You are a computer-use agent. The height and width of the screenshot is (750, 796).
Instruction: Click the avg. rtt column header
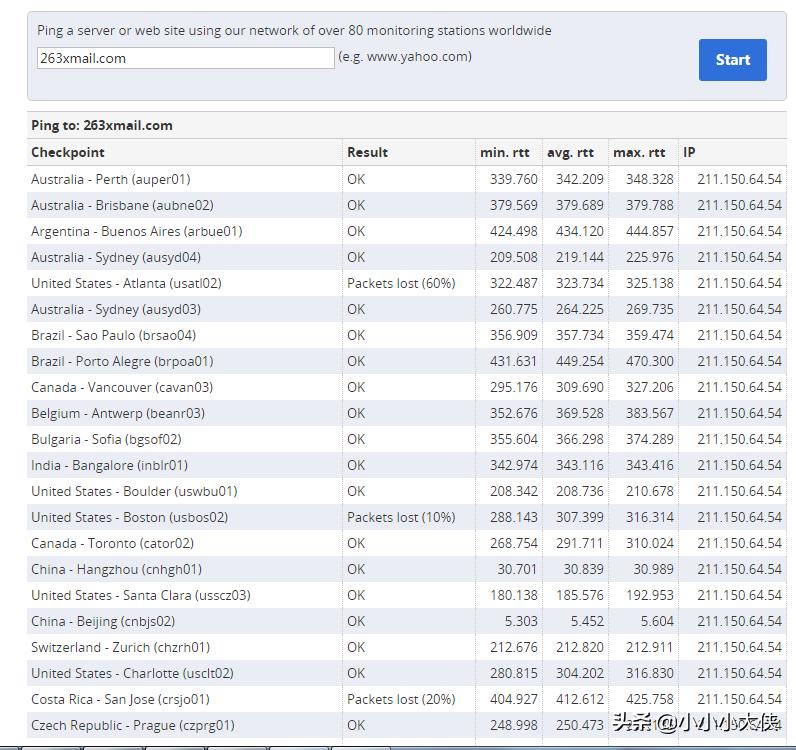570,152
